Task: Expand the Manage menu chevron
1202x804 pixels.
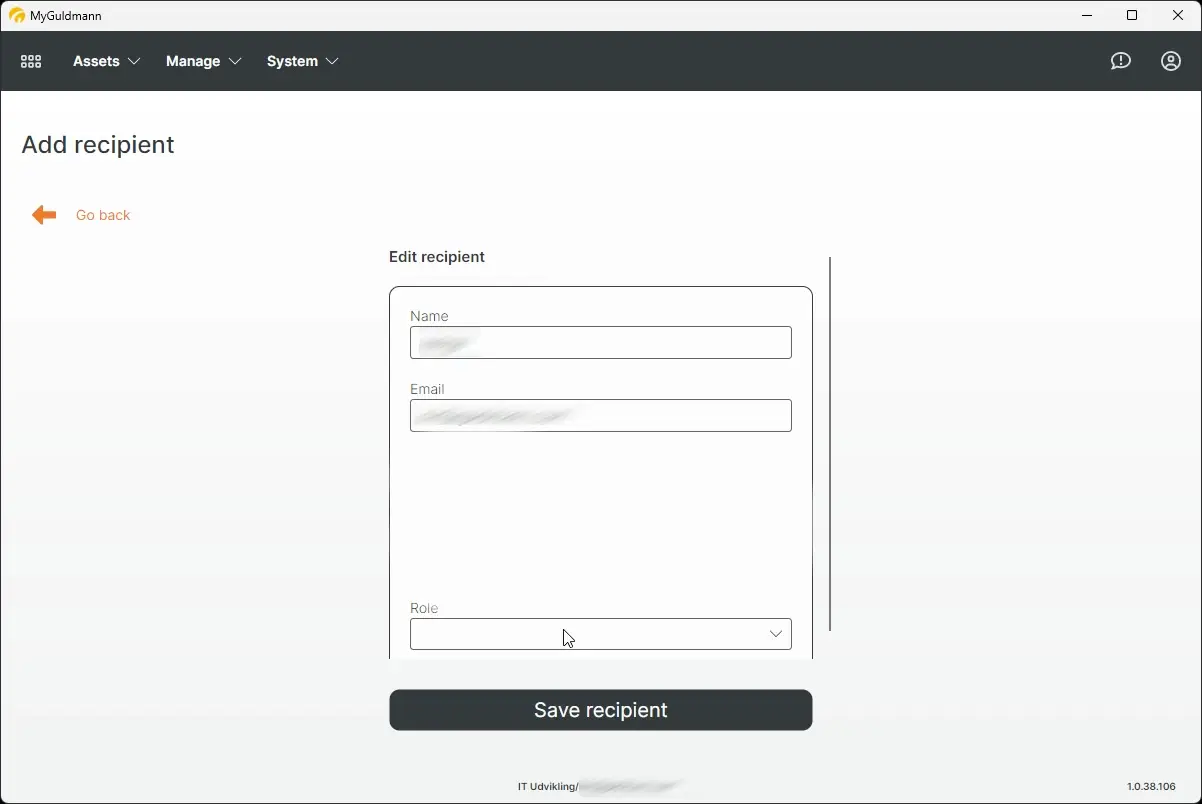Action: [x=237, y=61]
